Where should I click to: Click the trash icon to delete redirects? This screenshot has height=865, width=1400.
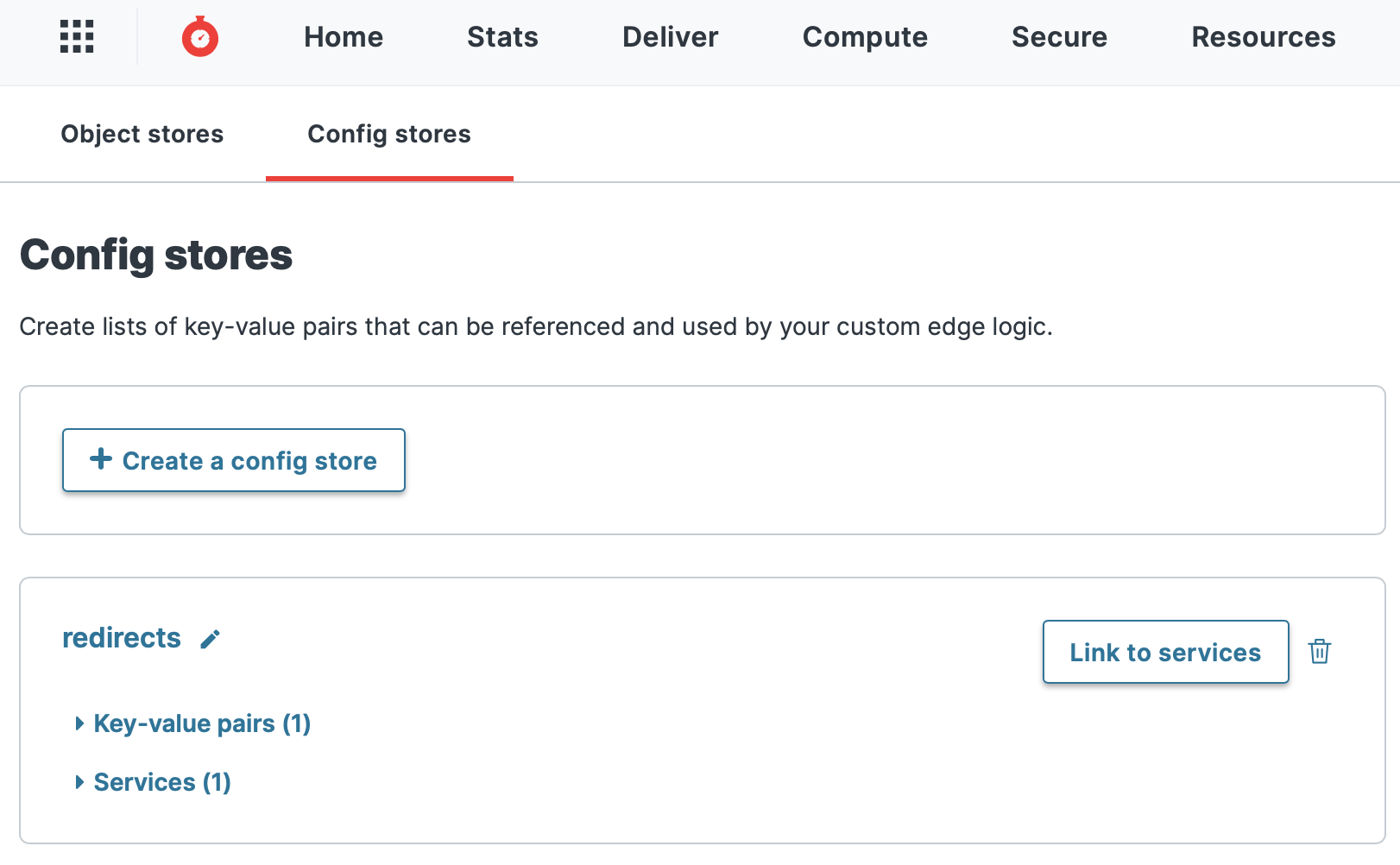tap(1320, 653)
